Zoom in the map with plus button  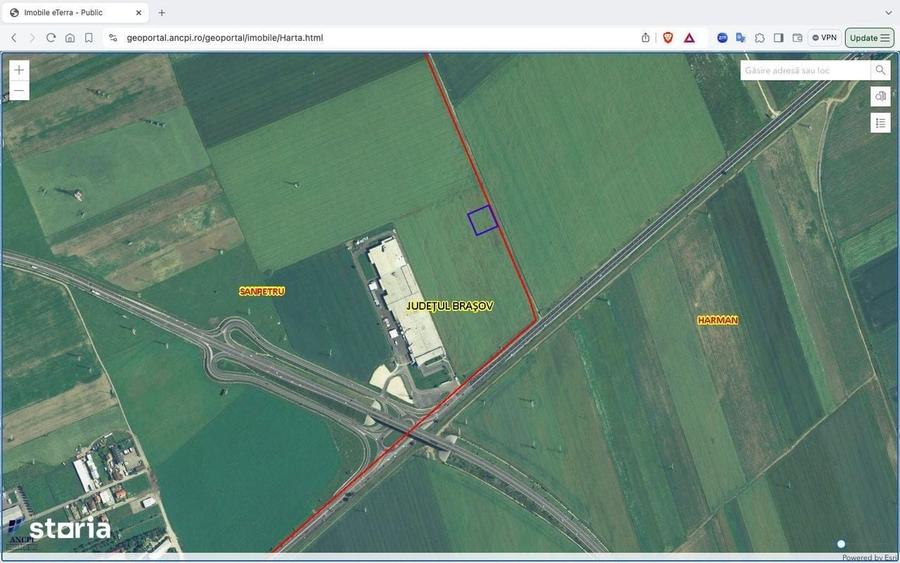click(19, 70)
